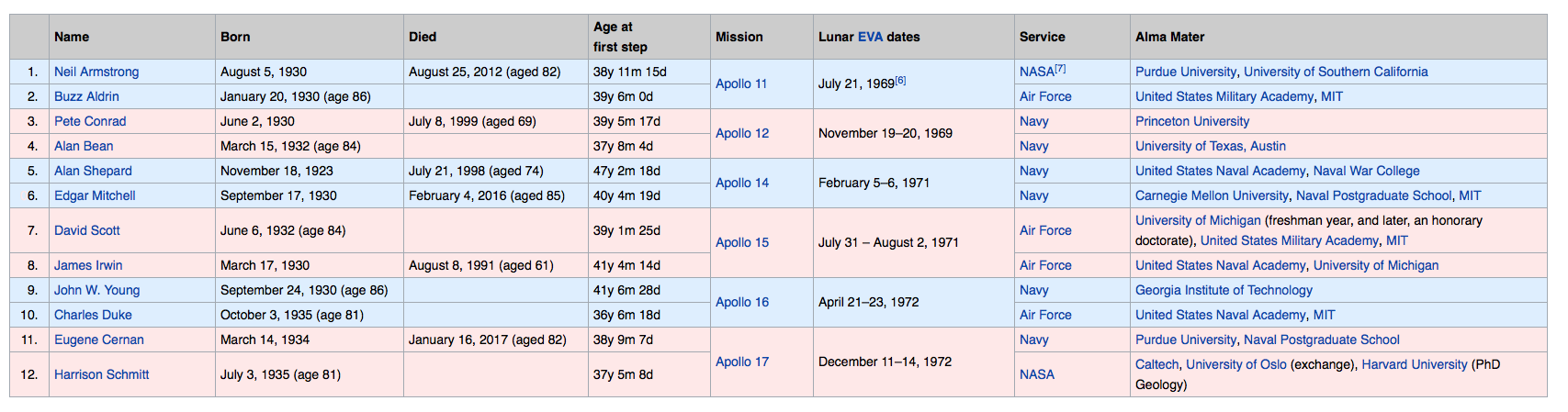This screenshot has height=412, width=1568.
Task: Select the Air Force link in Charles Duke's row
Action: 1045,315
